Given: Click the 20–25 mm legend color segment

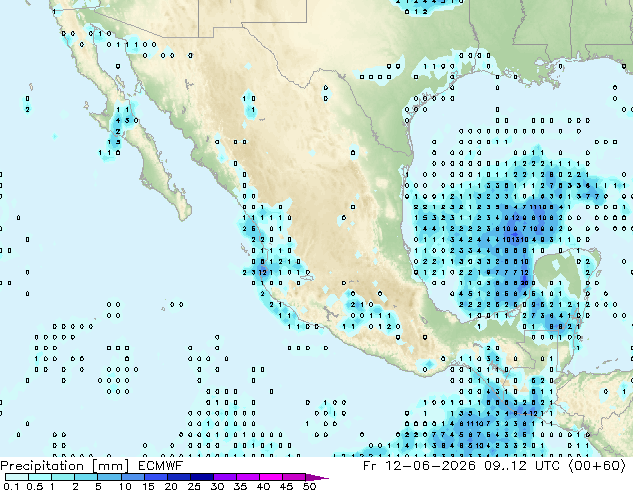Looking at the screenshot, I should click(178, 477).
